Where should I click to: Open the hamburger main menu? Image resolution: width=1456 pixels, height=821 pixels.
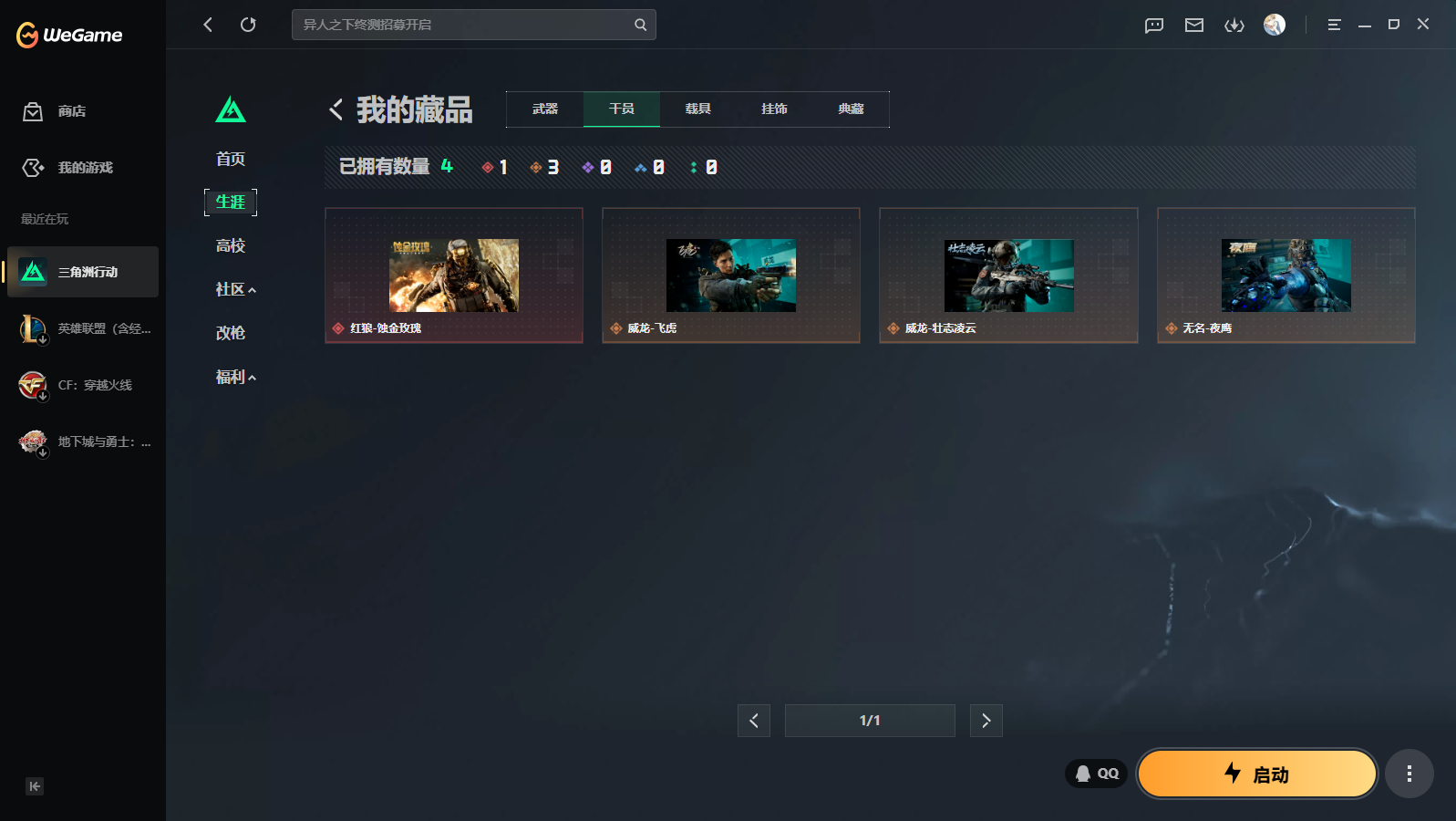click(1335, 25)
